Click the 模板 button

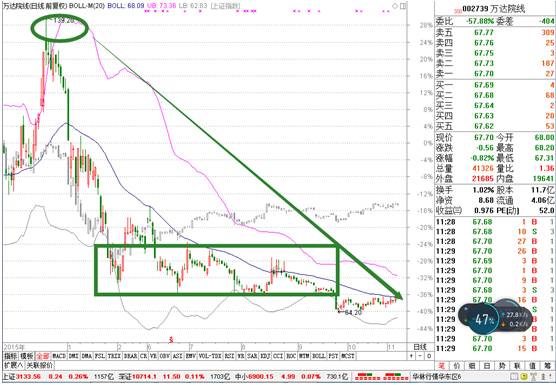tap(27, 356)
